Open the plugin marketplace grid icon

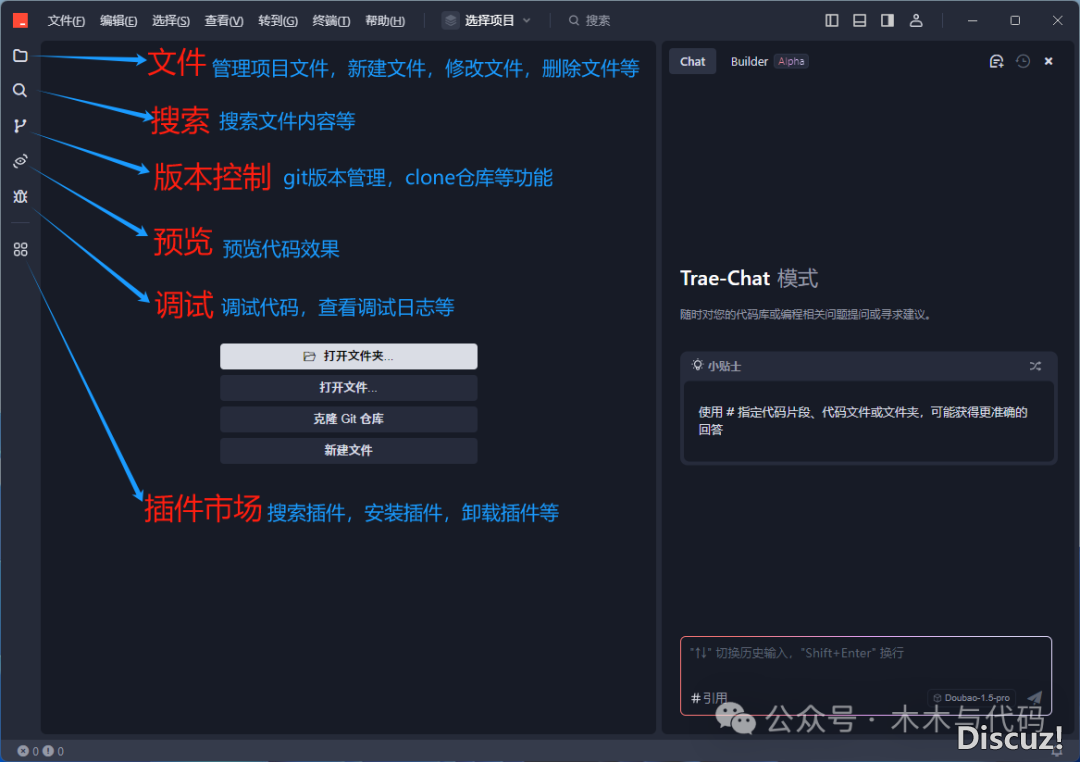[x=20, y=249]
